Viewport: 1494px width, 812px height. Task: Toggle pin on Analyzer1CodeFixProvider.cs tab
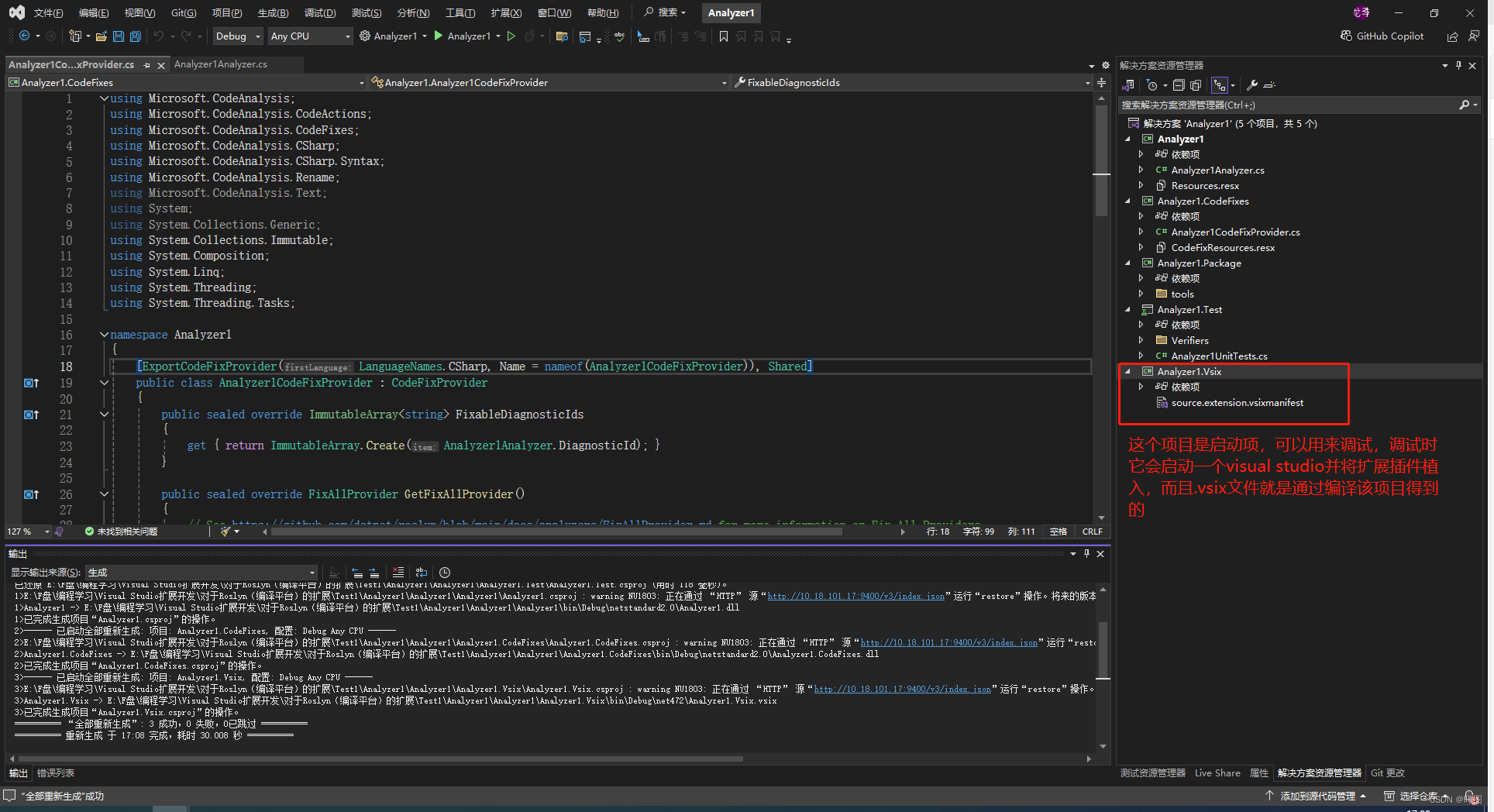pyautogui.click(x=146, y=65)
